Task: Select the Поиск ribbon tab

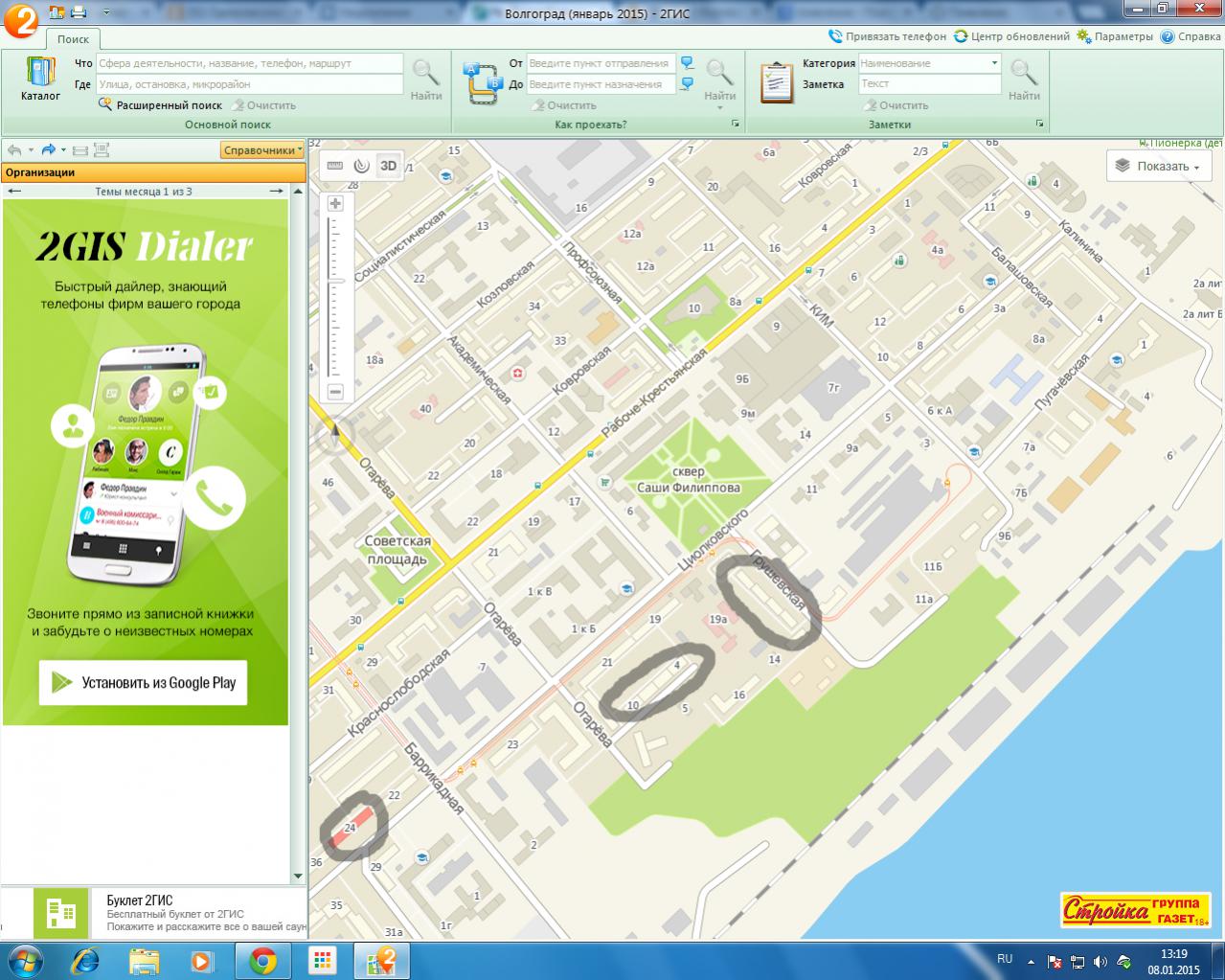Action: coord(73,39)
